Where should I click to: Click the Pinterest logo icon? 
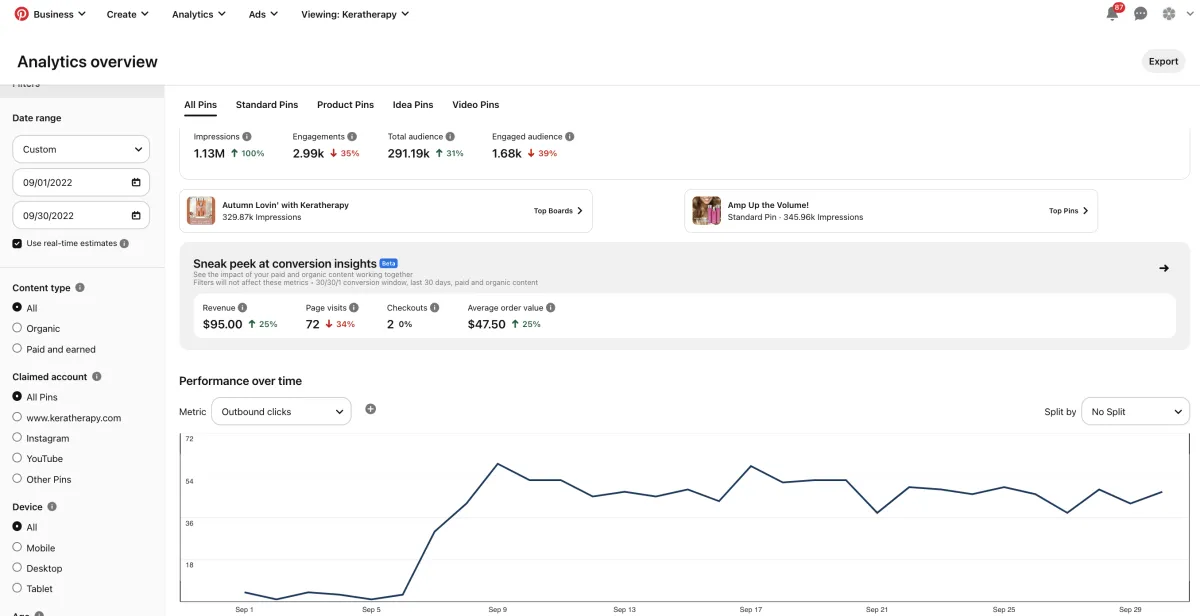(20, 14)
